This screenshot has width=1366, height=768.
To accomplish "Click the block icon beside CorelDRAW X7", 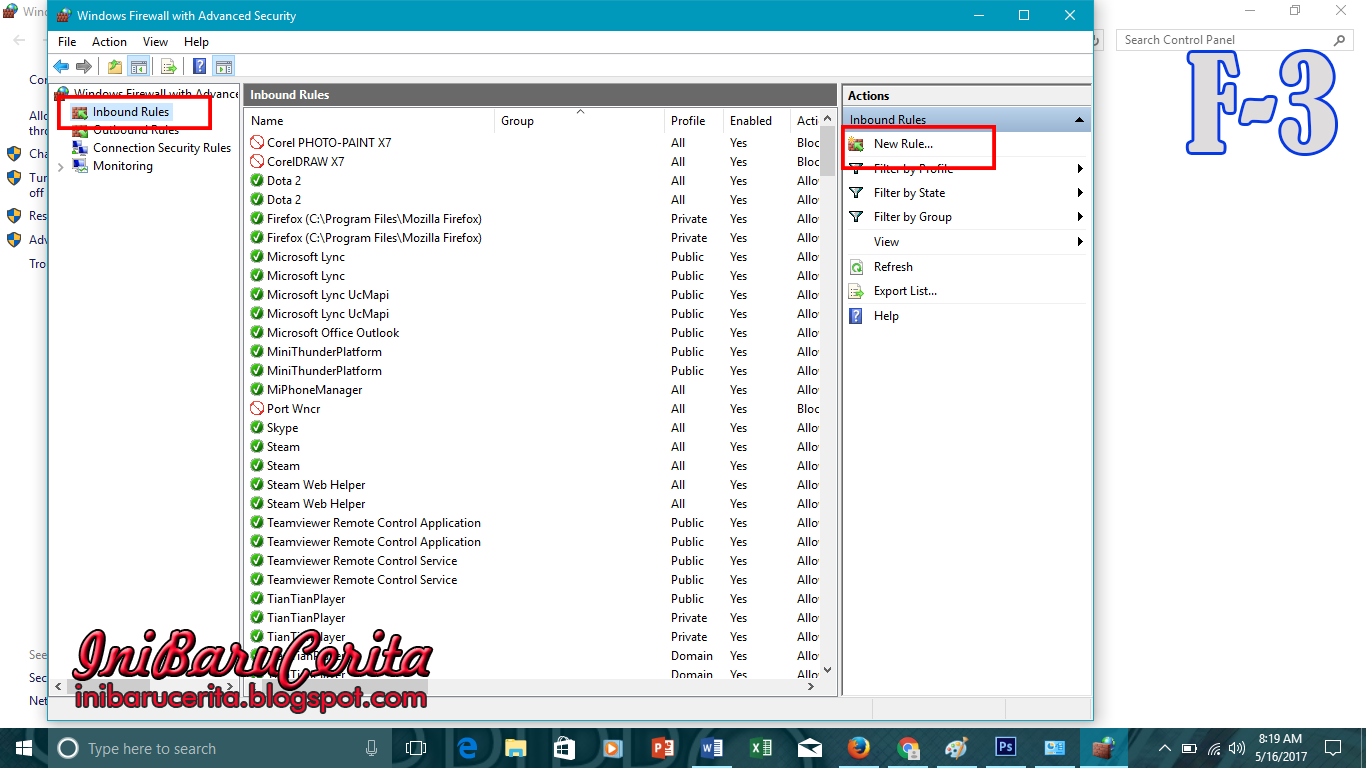I will point(257,162).
